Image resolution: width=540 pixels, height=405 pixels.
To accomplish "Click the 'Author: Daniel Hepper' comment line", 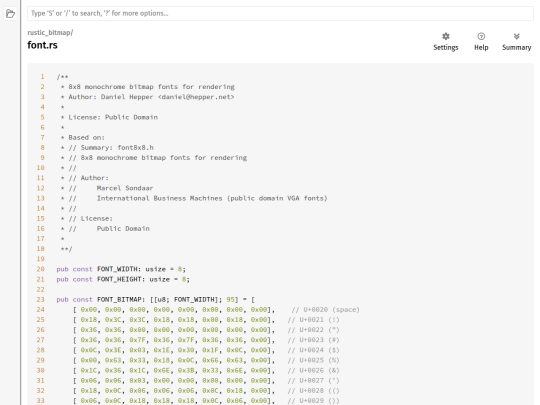I will pos(147,97).
